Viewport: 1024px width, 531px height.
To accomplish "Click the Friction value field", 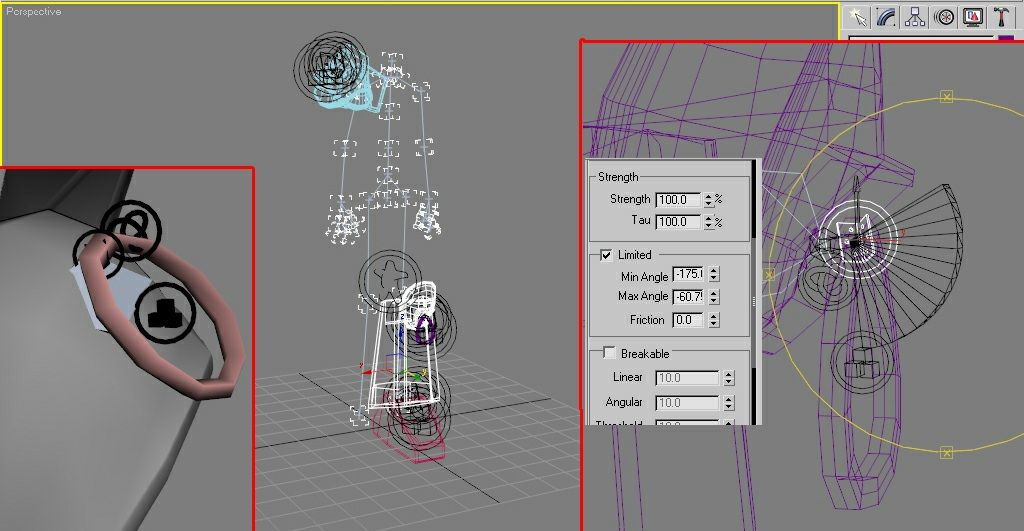I will (x=689, y=320).
